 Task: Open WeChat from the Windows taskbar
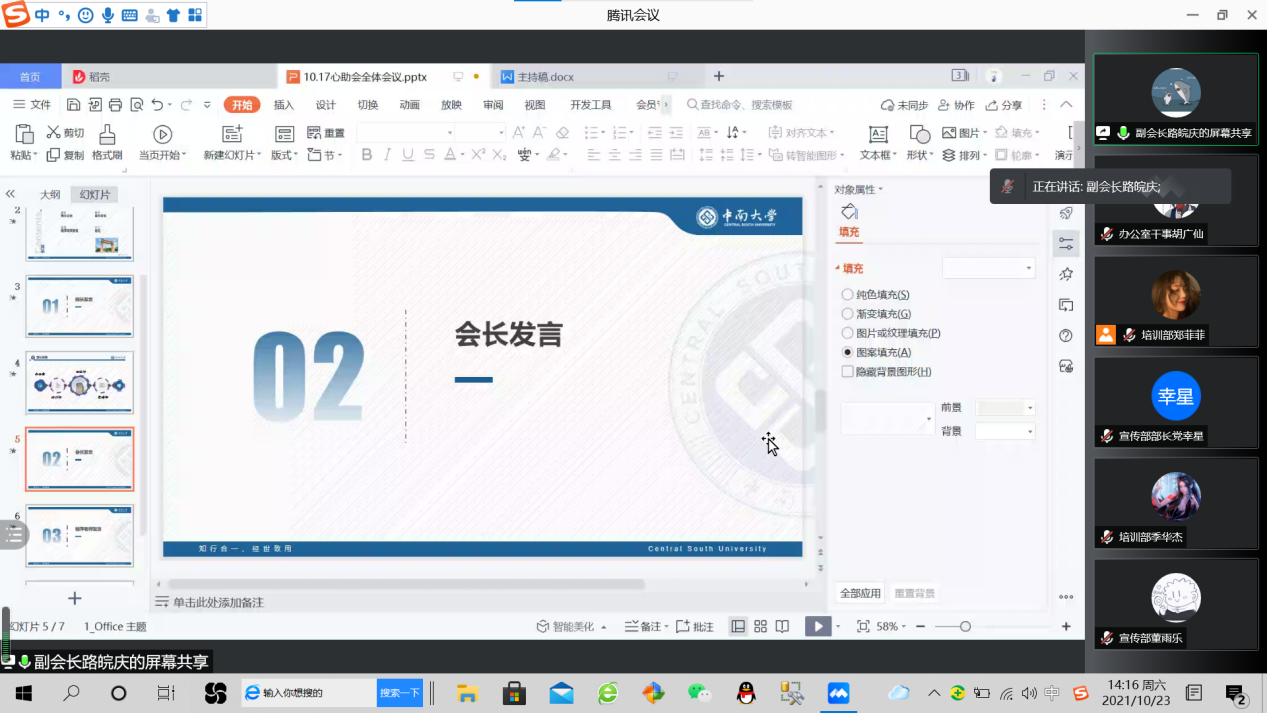click(699, 693)
